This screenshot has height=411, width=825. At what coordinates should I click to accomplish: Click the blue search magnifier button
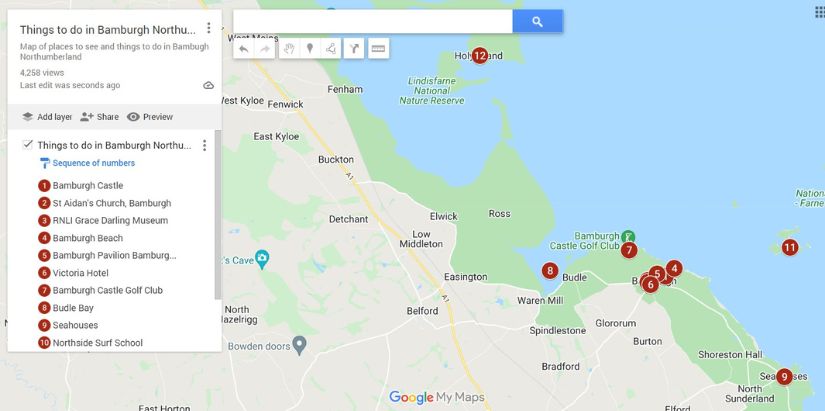point(537,22)
